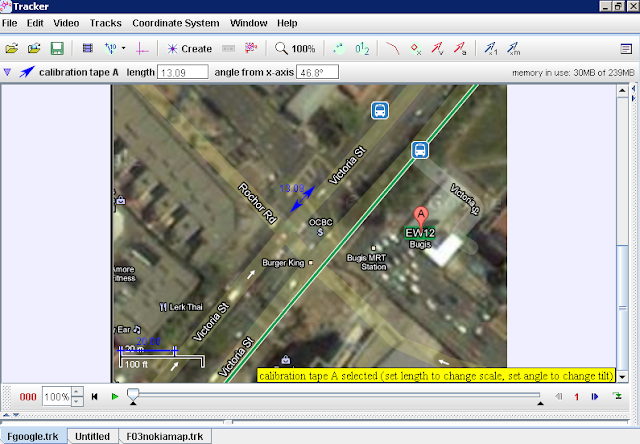
Task: Return to the first frame
Action: 94,397
